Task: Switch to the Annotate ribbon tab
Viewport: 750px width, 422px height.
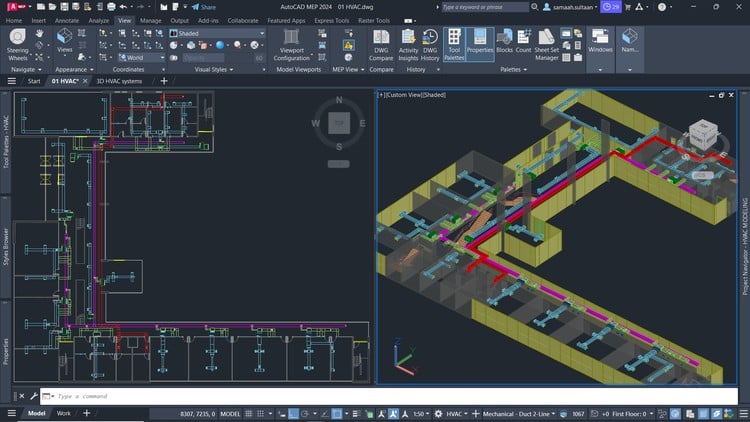Action: pyautogui.click(x=66, y=21)
